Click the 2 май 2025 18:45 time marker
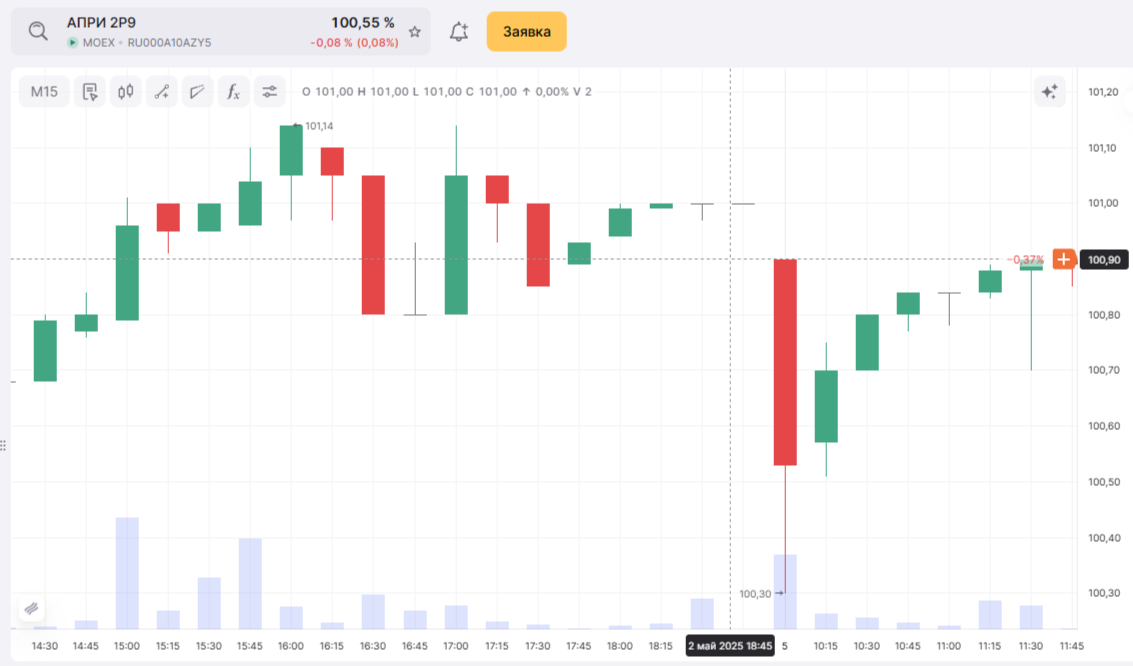Screen dimensions: 1133x666 click(x=730, y=646)
